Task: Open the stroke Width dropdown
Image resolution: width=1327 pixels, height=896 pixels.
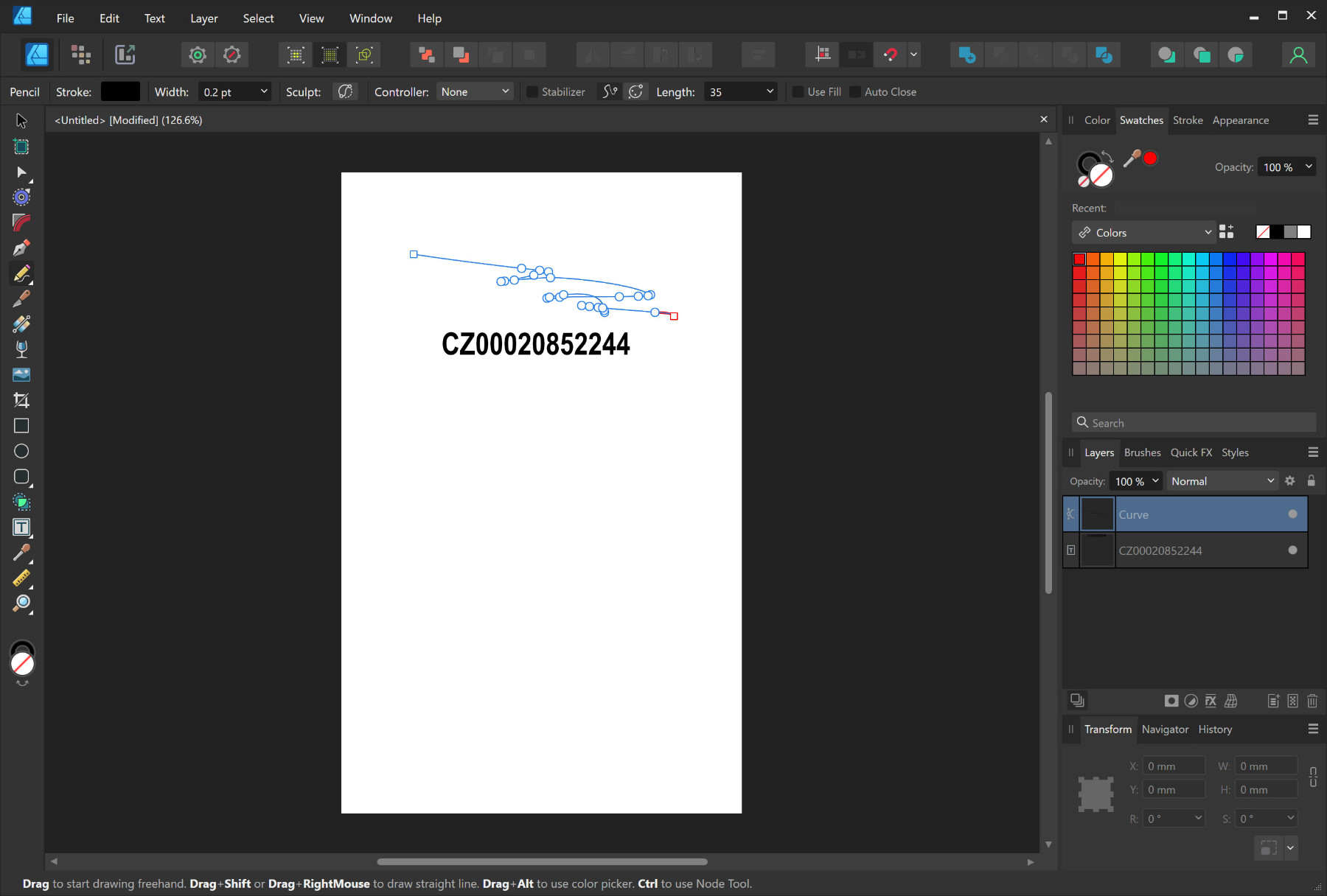Action: [263, 91]
